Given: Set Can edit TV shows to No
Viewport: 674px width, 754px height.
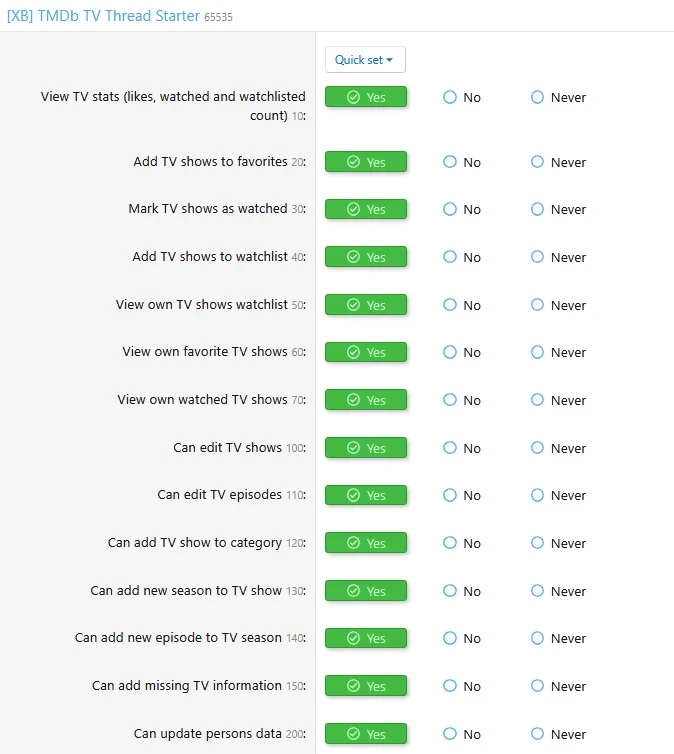Looking at the screenshot, I should [451, 448].
